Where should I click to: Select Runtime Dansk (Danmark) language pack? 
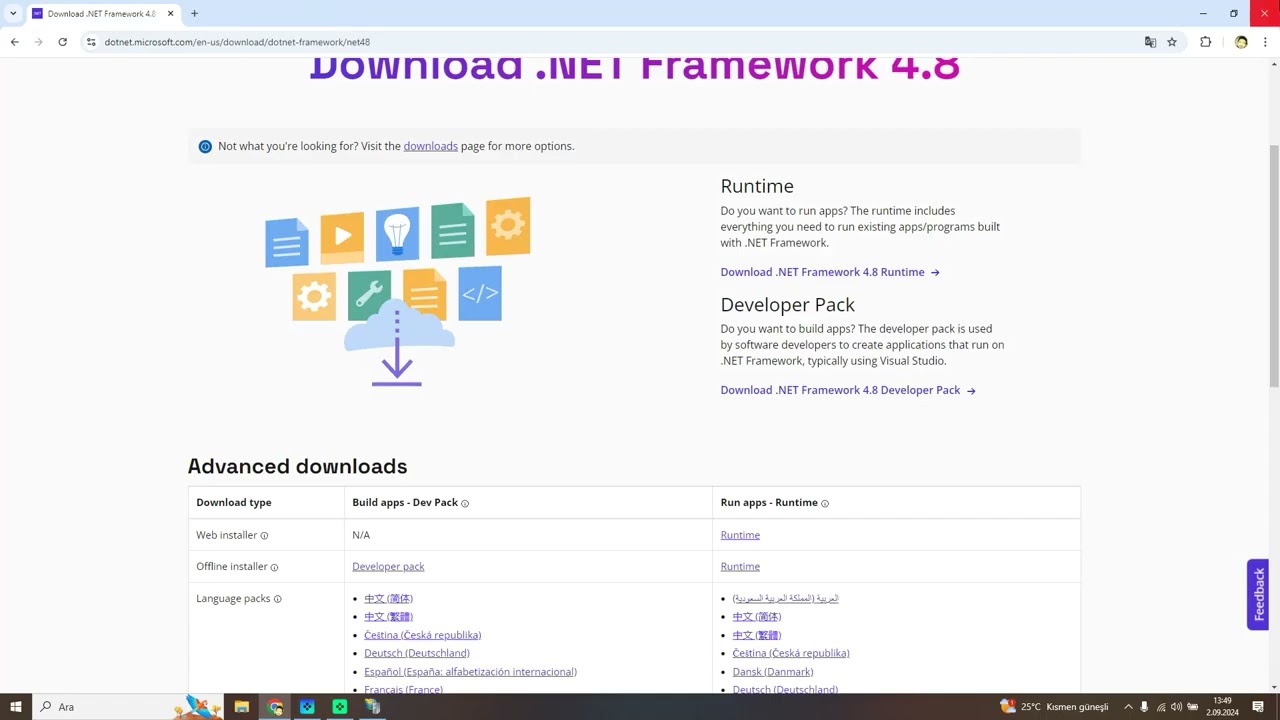772,671
